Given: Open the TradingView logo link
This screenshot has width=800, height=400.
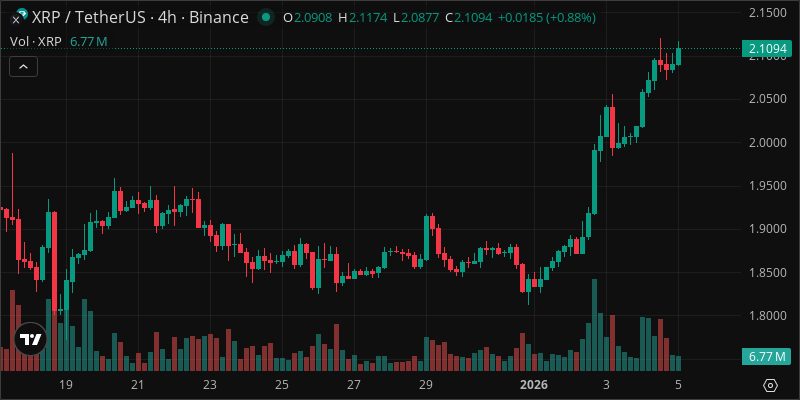Looking at the screenshot, I should 30,339.
